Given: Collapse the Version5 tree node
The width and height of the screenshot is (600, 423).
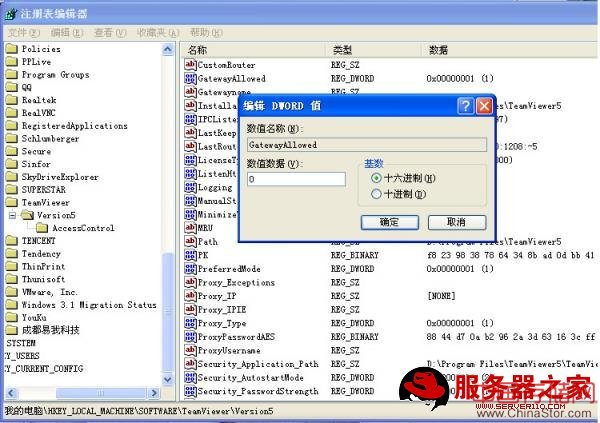Looking at the screenshot, I should pos(13,215).
